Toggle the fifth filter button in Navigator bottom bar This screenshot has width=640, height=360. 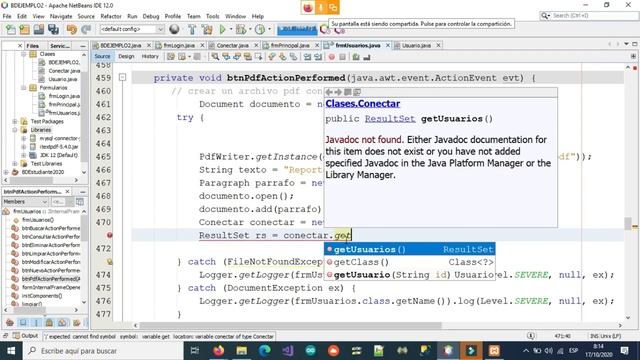(62, 322)
